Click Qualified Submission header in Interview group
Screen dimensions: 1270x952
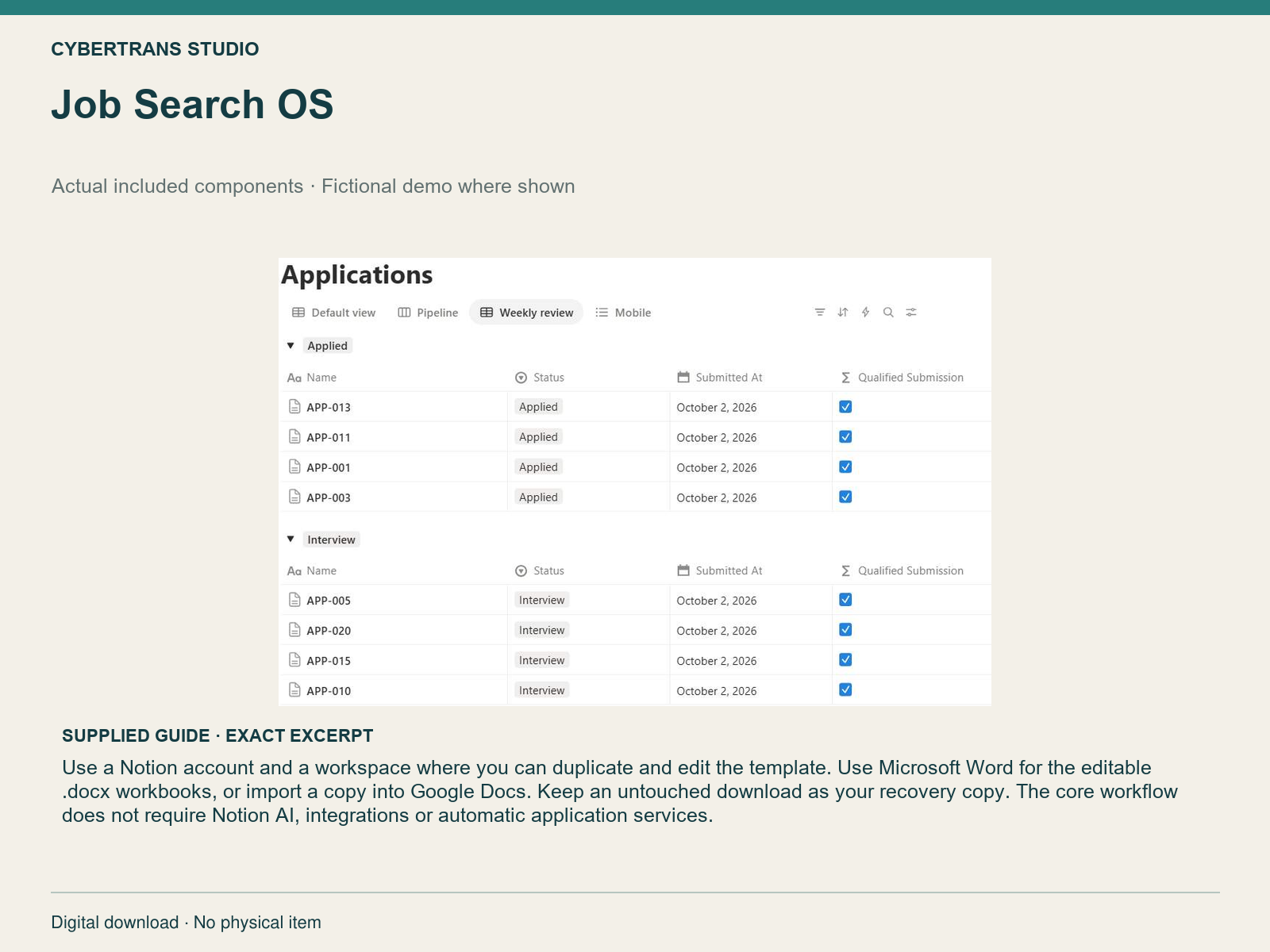coord(902,570)
